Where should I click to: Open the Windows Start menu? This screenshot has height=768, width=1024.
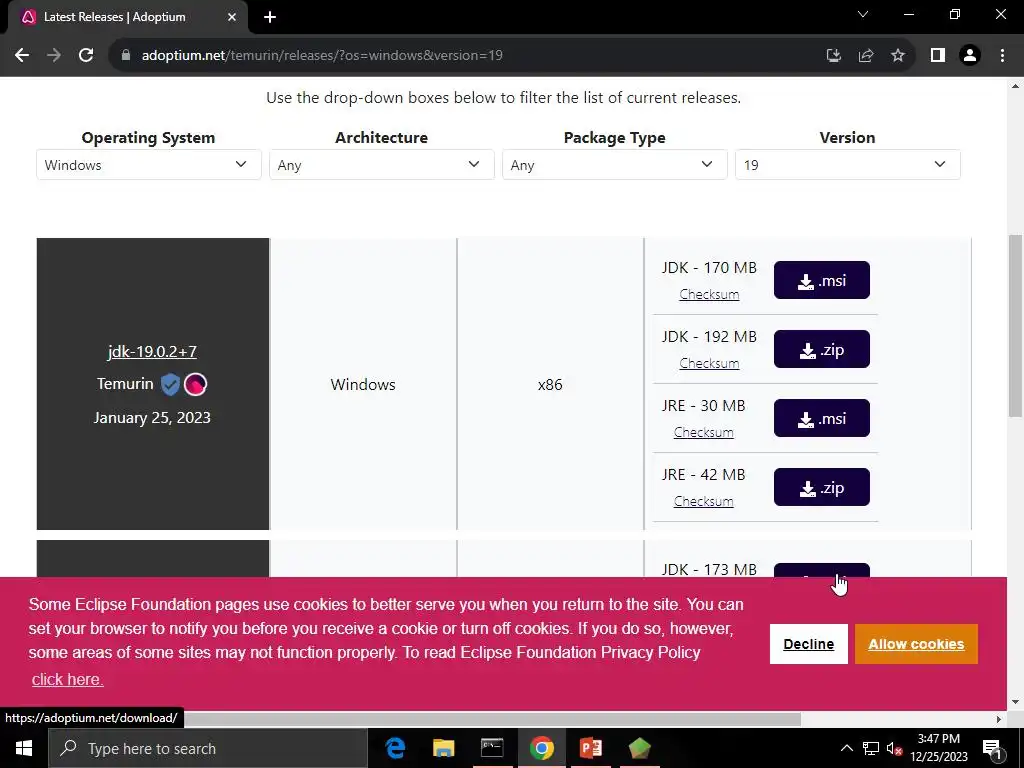(x=24, y=748)
